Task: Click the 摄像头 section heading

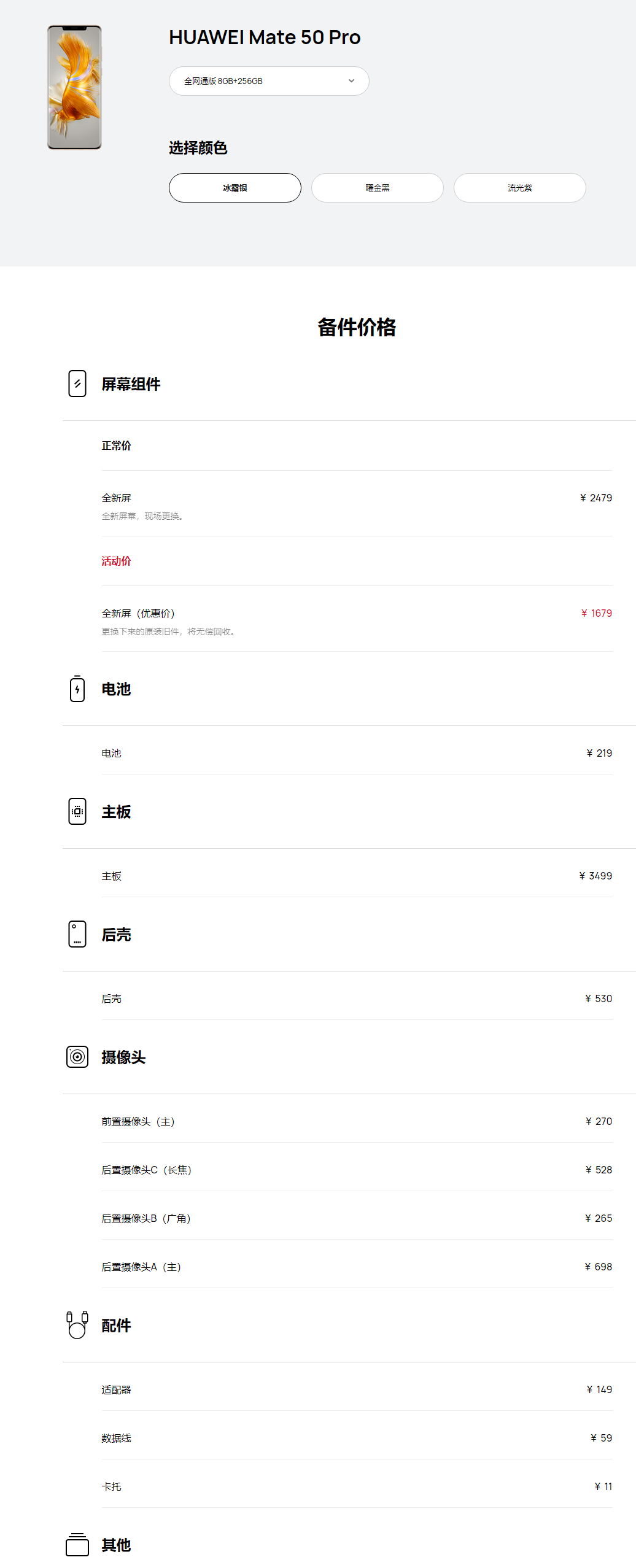Action: [123, 1057]
